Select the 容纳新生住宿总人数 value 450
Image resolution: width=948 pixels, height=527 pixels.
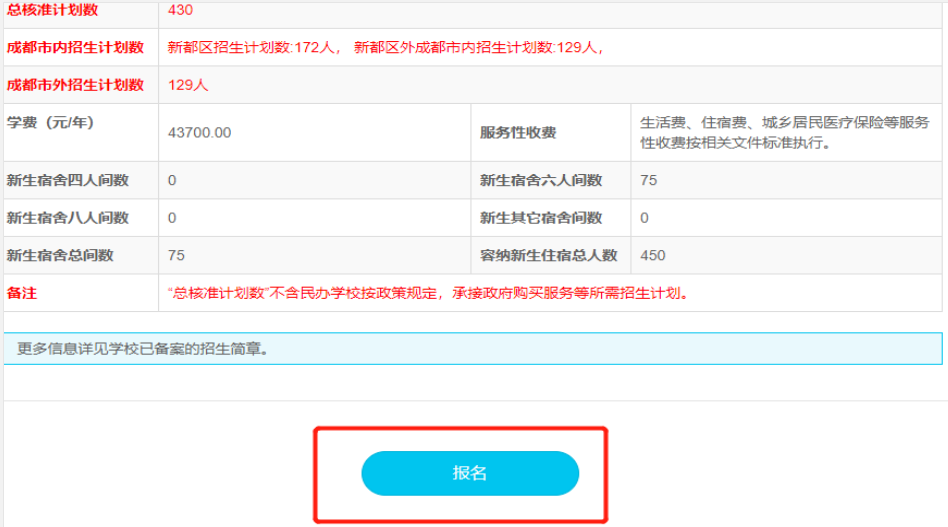[653, 255]
